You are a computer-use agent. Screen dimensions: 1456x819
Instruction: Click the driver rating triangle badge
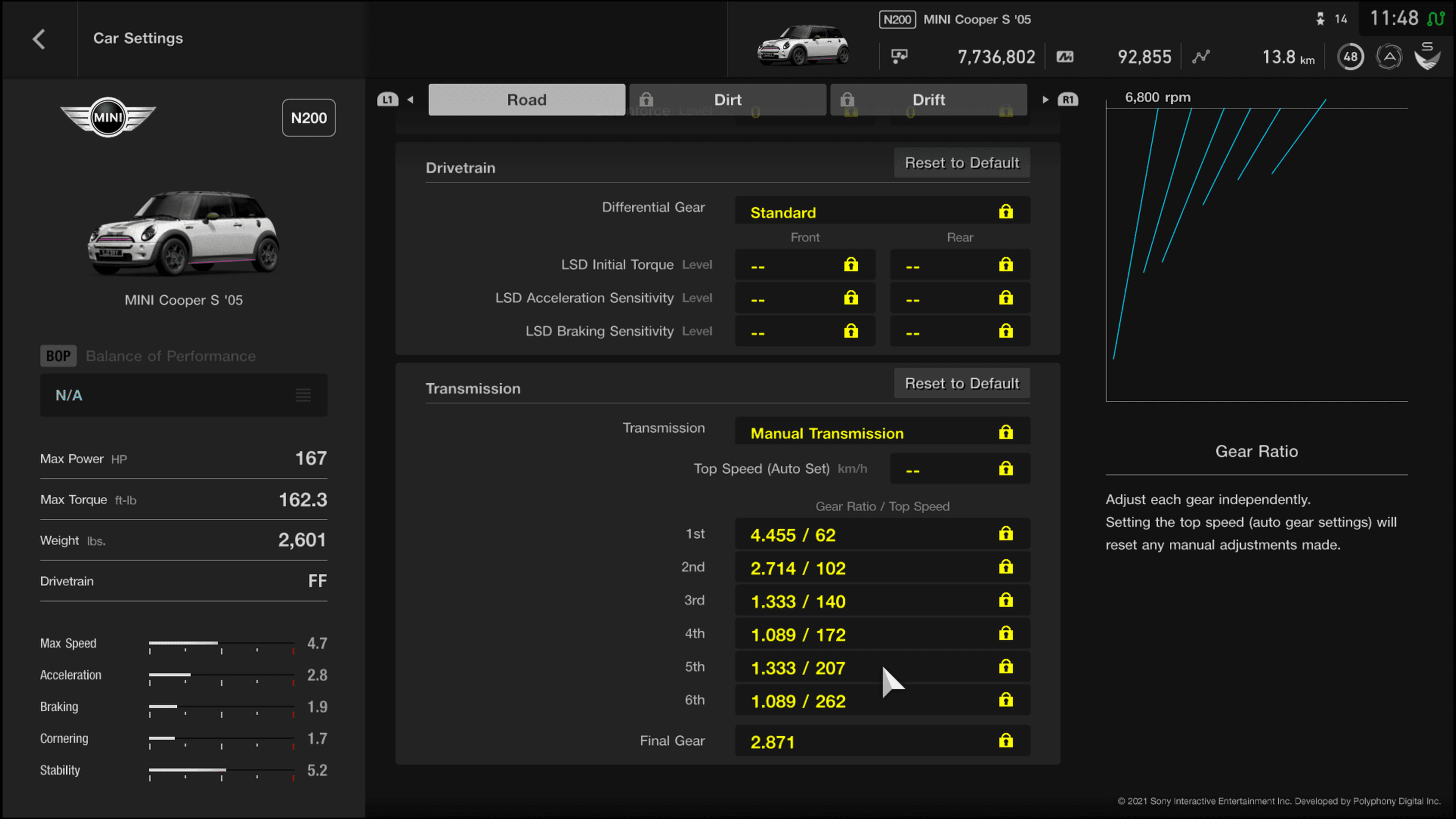click(1389, 56)
